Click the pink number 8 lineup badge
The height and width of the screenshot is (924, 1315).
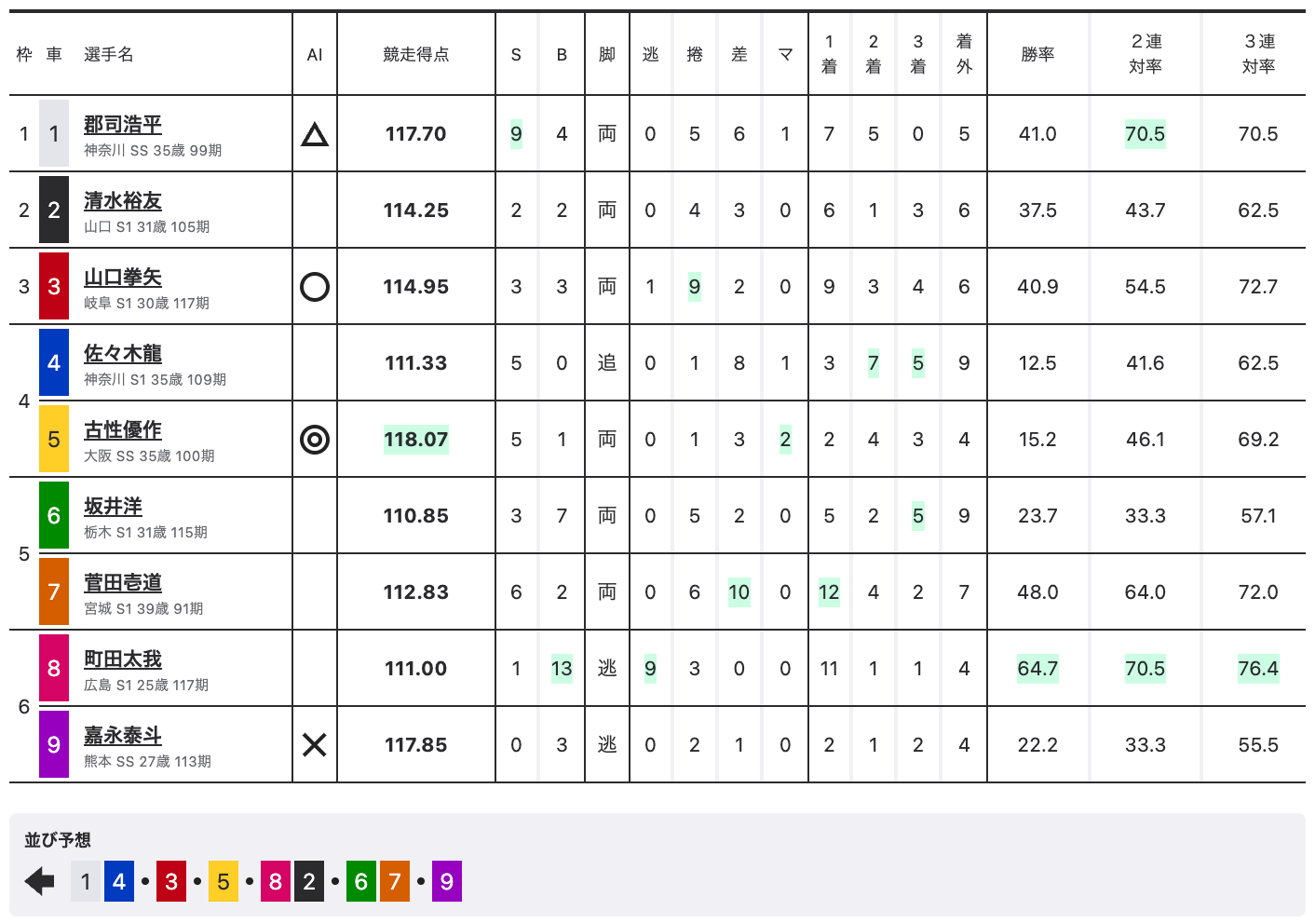coord(276,882)
